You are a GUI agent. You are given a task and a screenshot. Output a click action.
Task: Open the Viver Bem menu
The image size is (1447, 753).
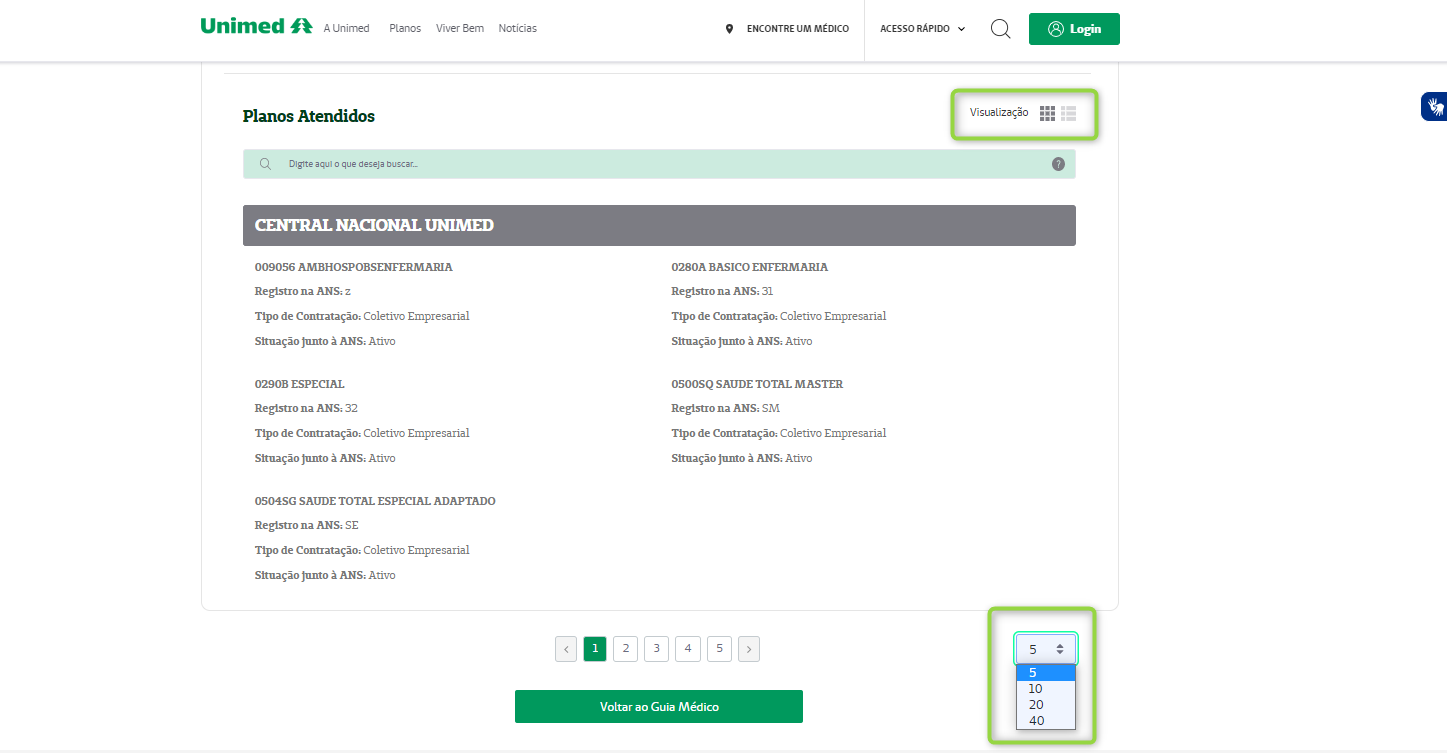(x=460, y=28)
